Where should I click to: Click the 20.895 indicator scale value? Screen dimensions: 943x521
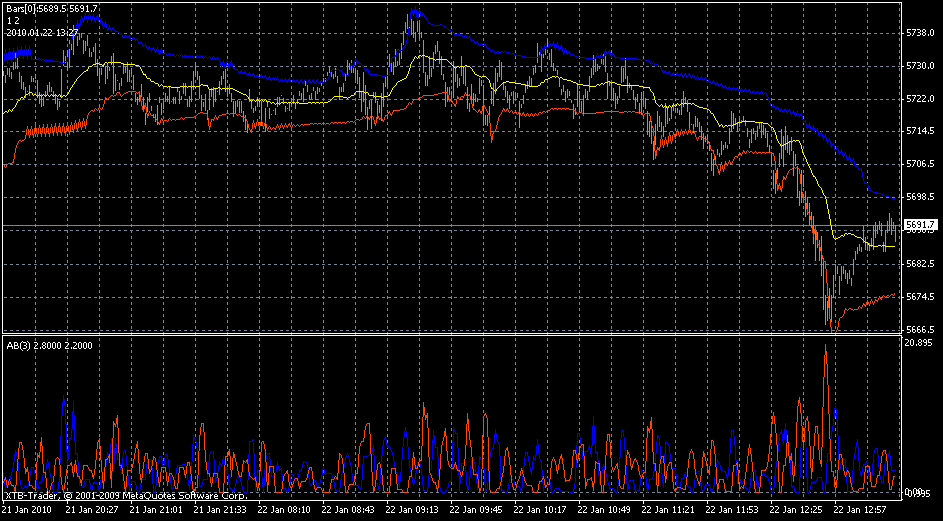coord(918,342)
